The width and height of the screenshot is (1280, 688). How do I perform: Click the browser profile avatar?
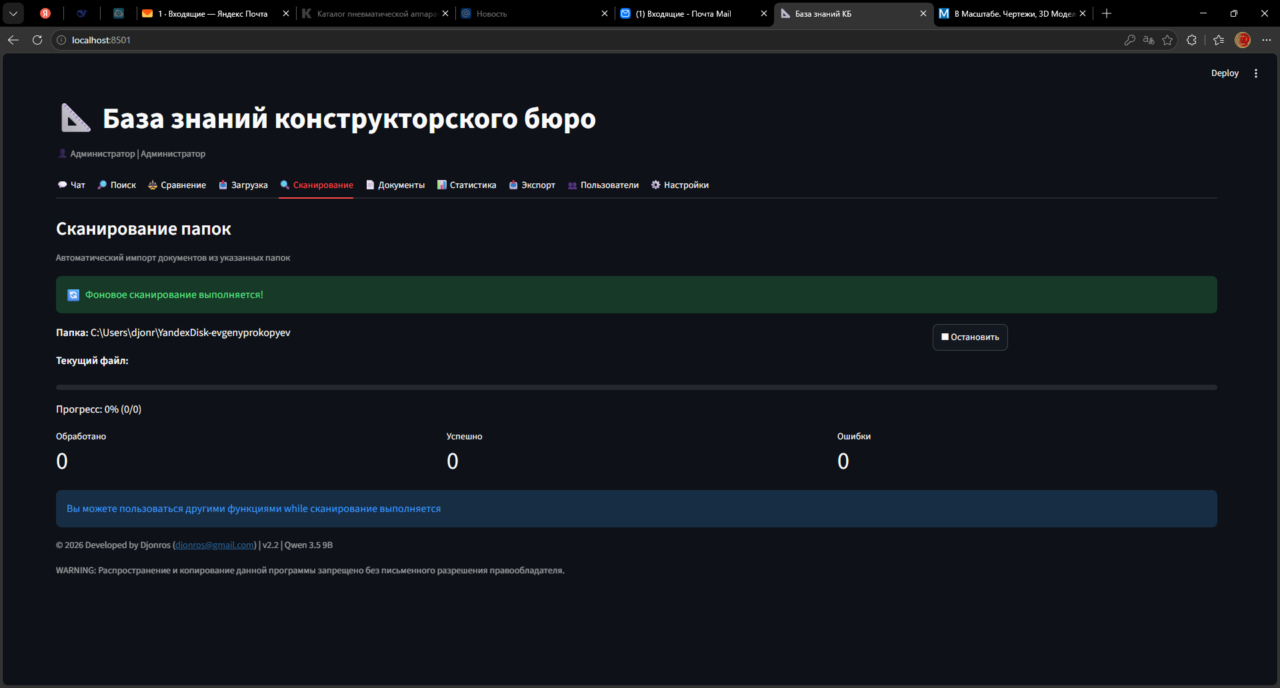tap(1243, 40)
